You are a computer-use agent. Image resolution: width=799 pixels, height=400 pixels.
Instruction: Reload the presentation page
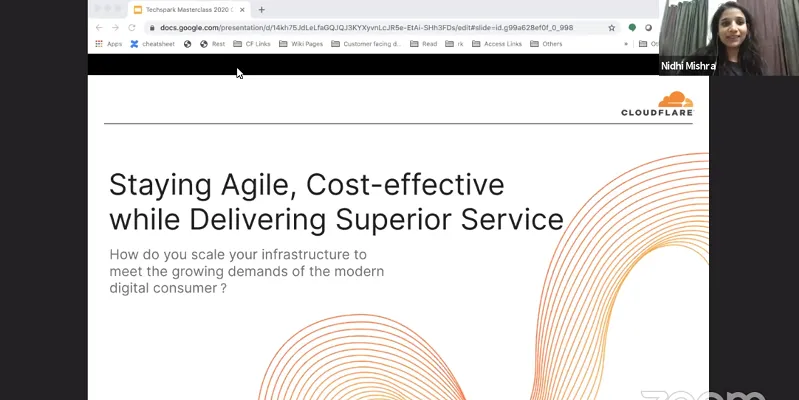pyautogui.click(x=132, y=28)
